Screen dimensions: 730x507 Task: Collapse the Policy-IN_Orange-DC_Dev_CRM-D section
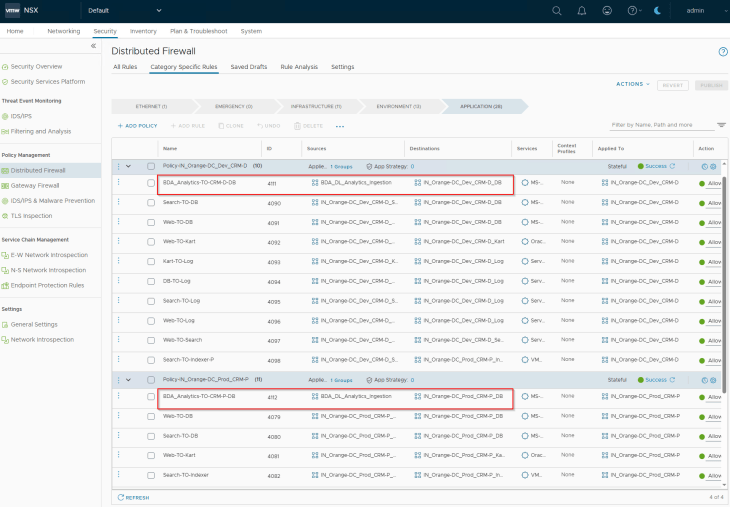[128, 166]
